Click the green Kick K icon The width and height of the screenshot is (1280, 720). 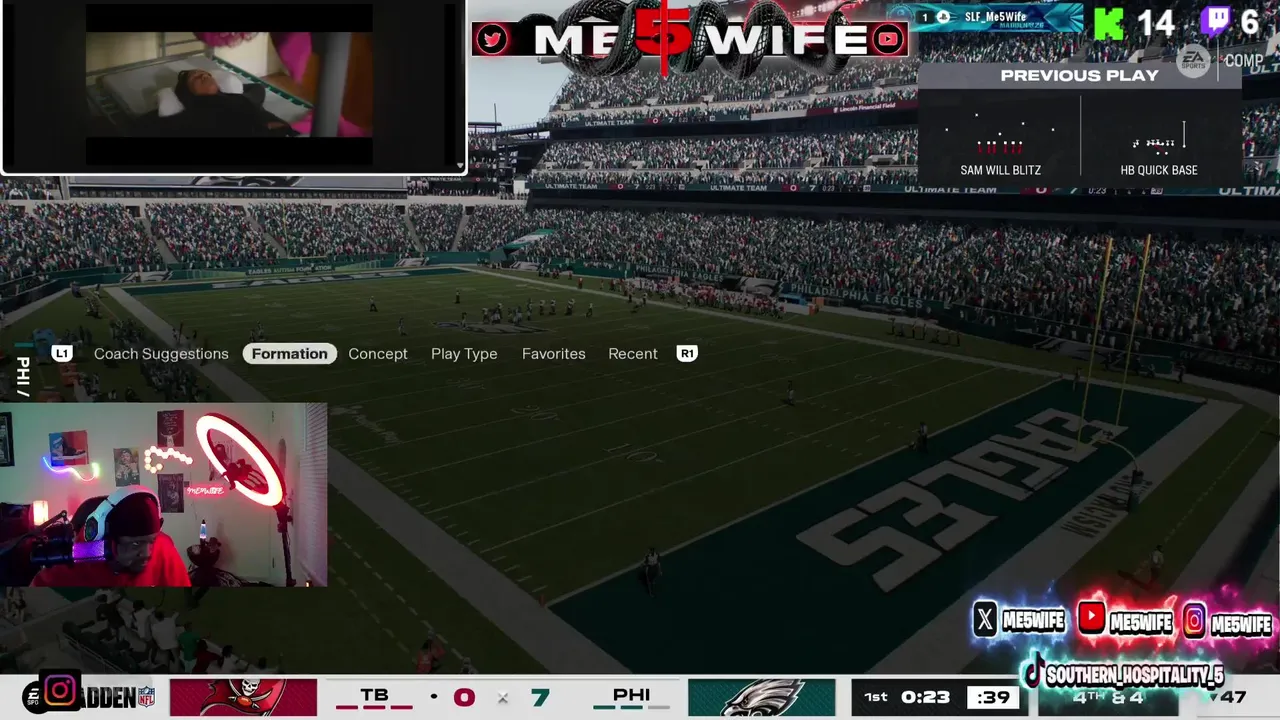pos(1108,23)
